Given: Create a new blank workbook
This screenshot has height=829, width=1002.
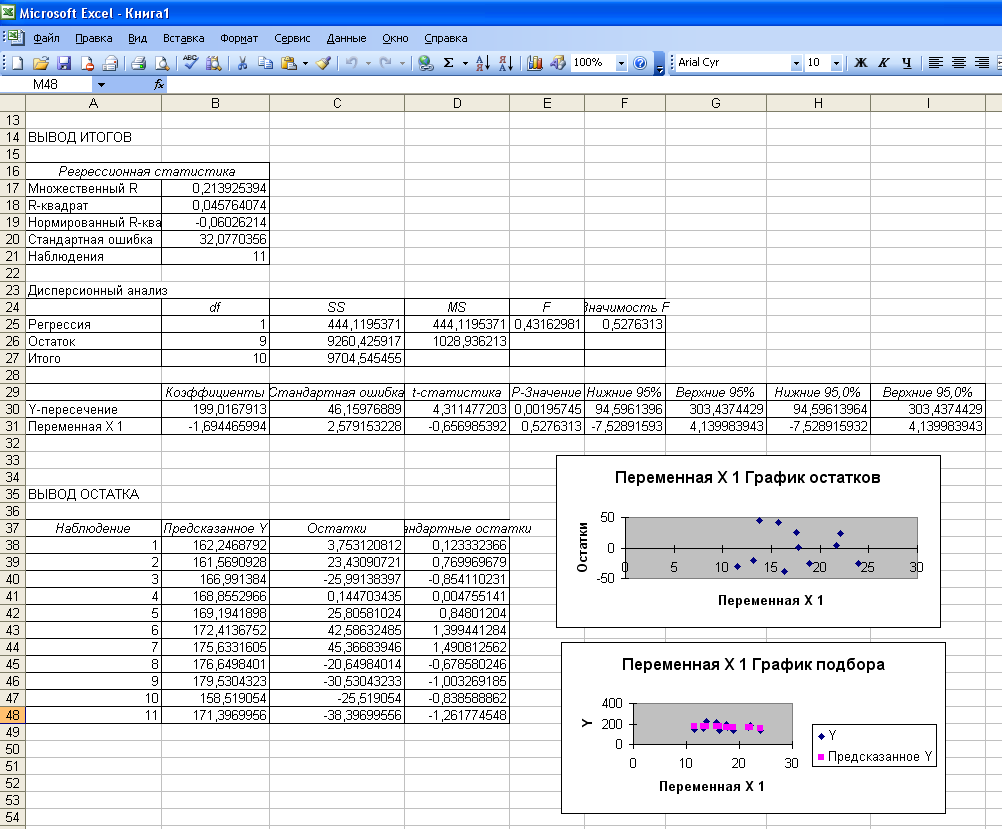Looking at the screenshot, I should coord(17,63).
